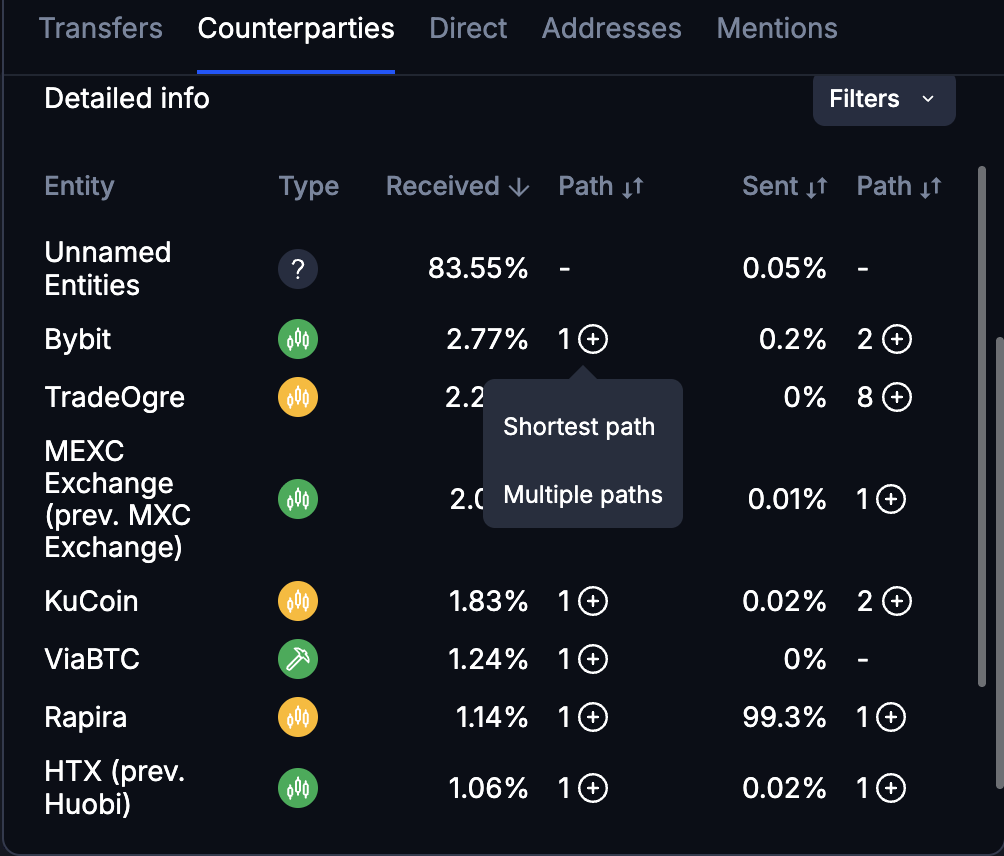The height and width of the screenshot is (856, 1004).
Task: Toggle sort order on the Received column
Action: (x=457, y=186)
